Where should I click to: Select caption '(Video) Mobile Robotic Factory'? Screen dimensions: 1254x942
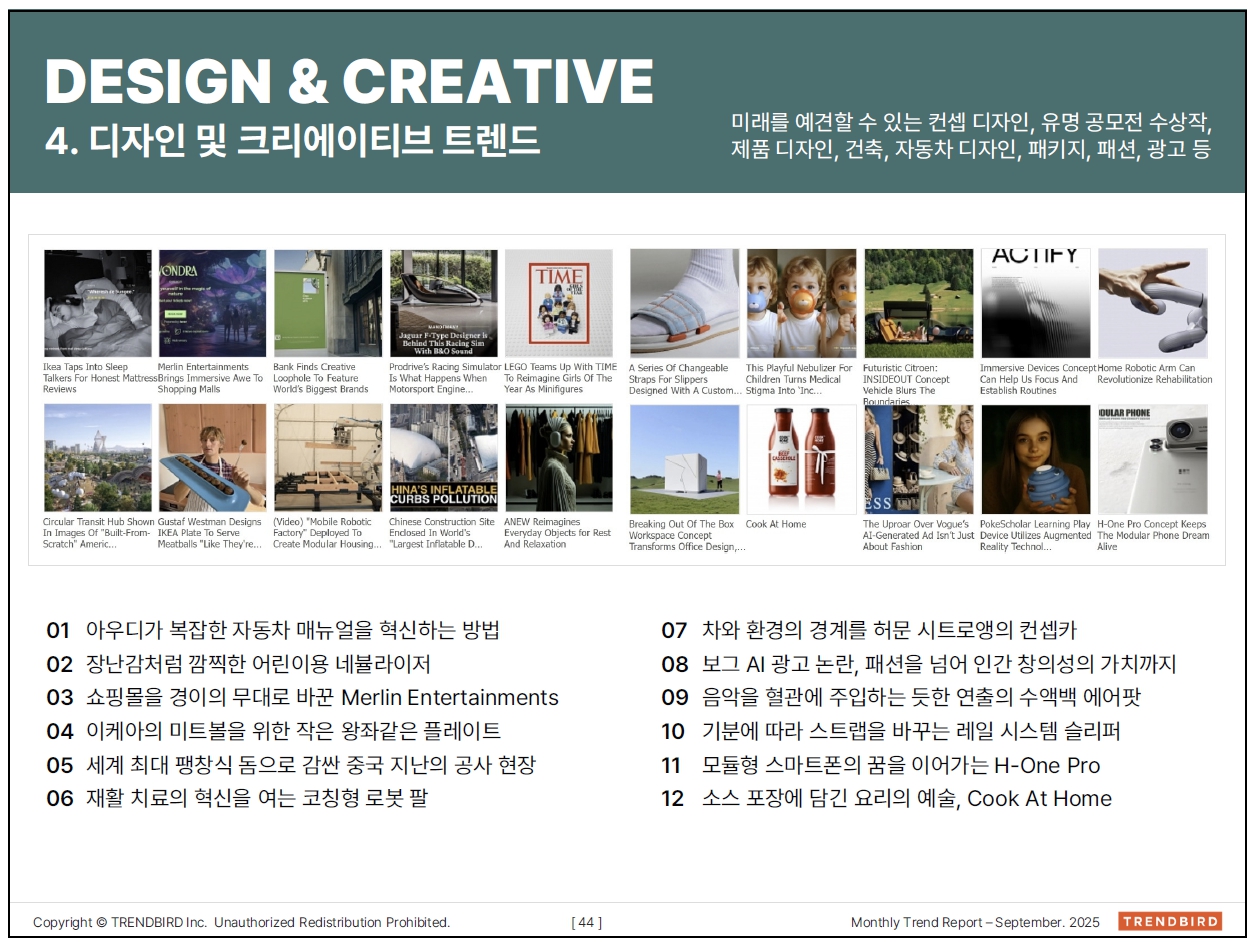point(328,533)
